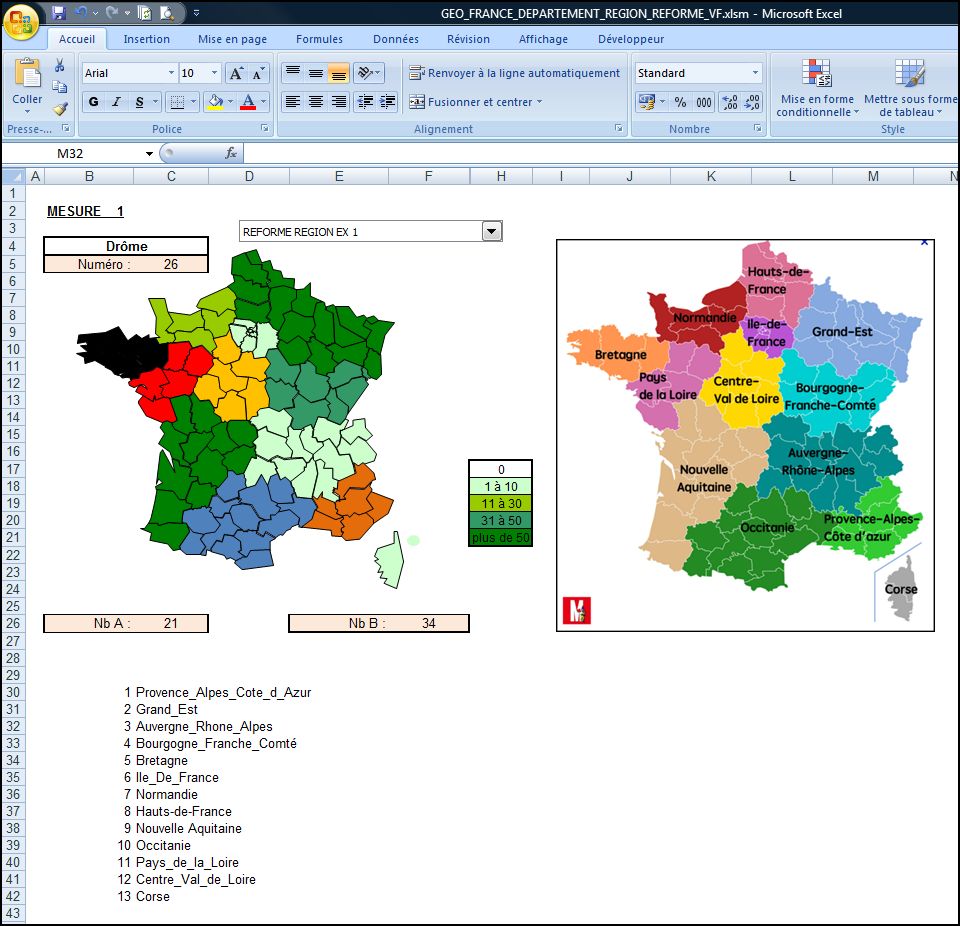This screenshot has height=926, width=960.
Task: Switch to Insertion ribbon tab
Action: click(146, 39)
